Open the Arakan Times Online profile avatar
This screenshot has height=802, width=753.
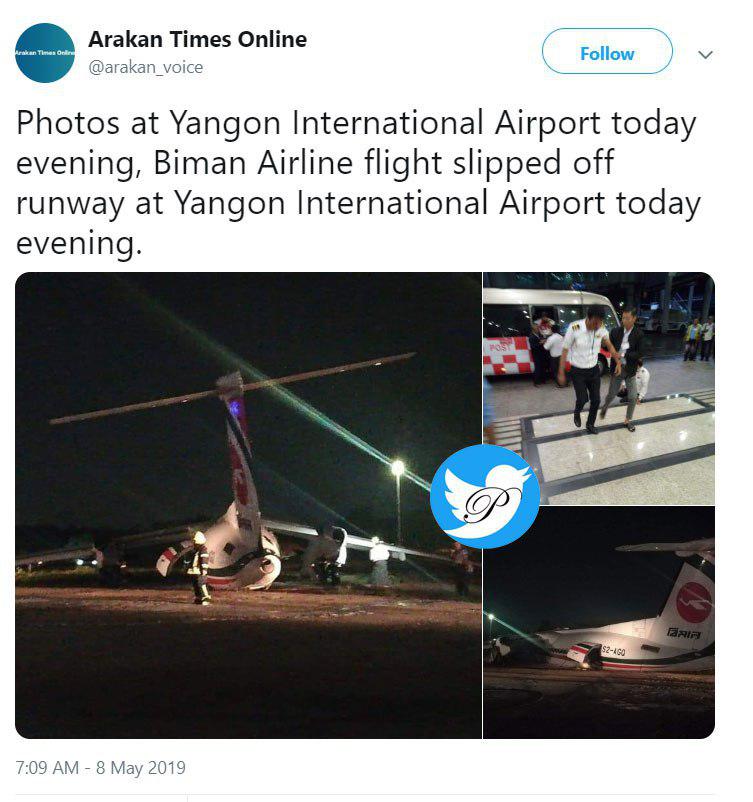pyautogui.click(x=45, y=53)
